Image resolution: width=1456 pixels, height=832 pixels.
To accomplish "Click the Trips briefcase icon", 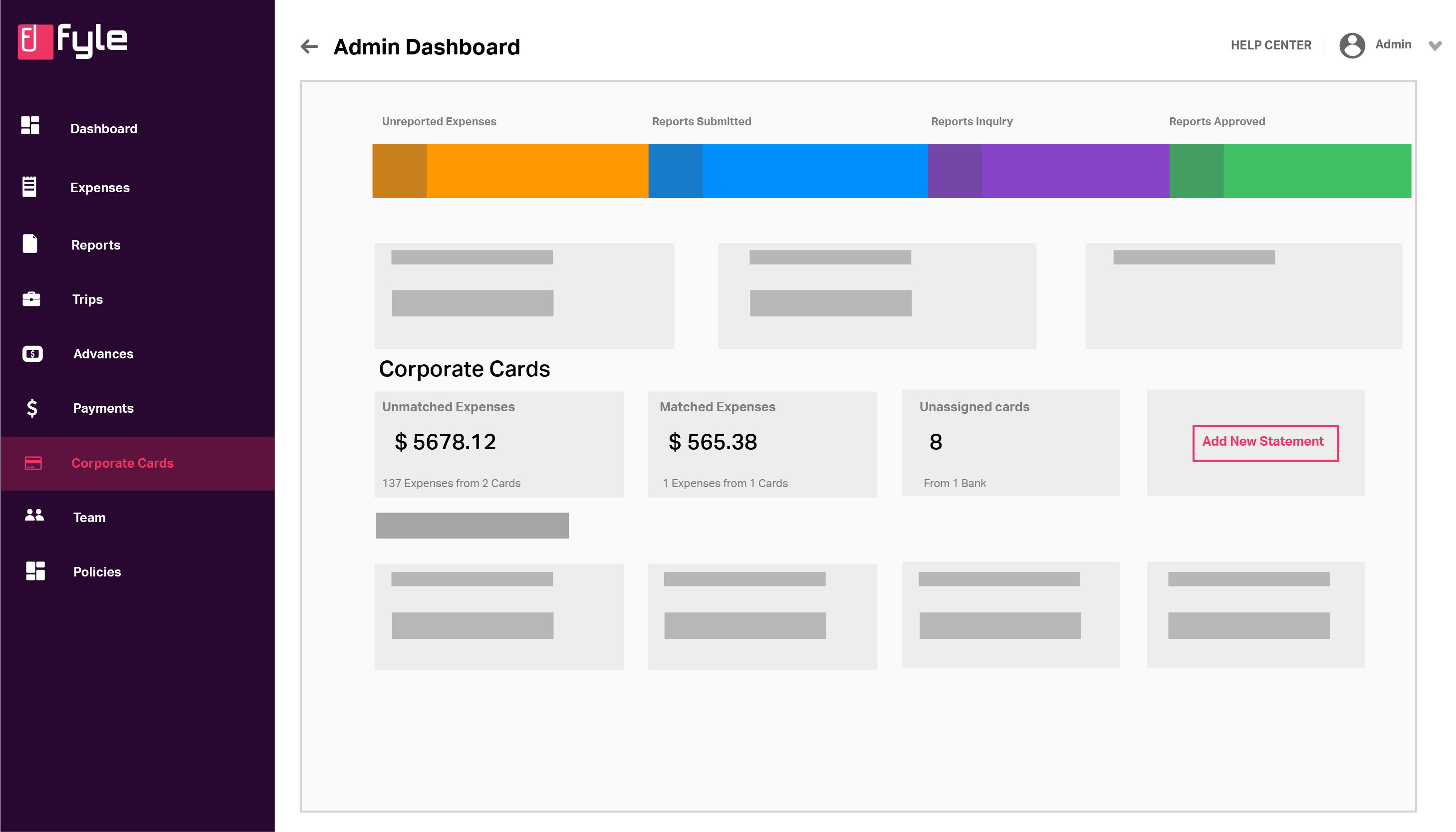I will [31, 299].
